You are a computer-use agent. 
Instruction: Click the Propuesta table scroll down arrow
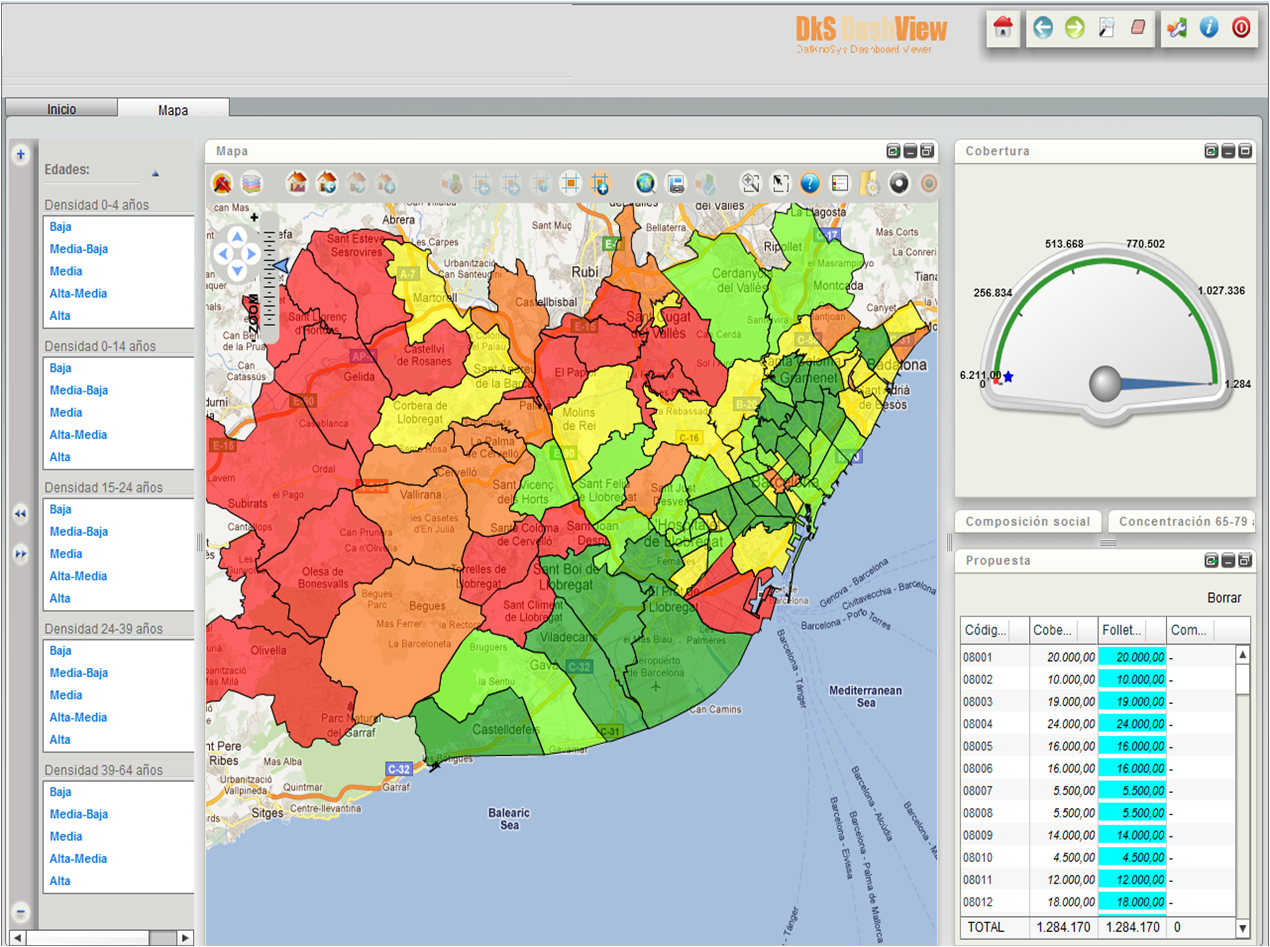coord(1243,929)
